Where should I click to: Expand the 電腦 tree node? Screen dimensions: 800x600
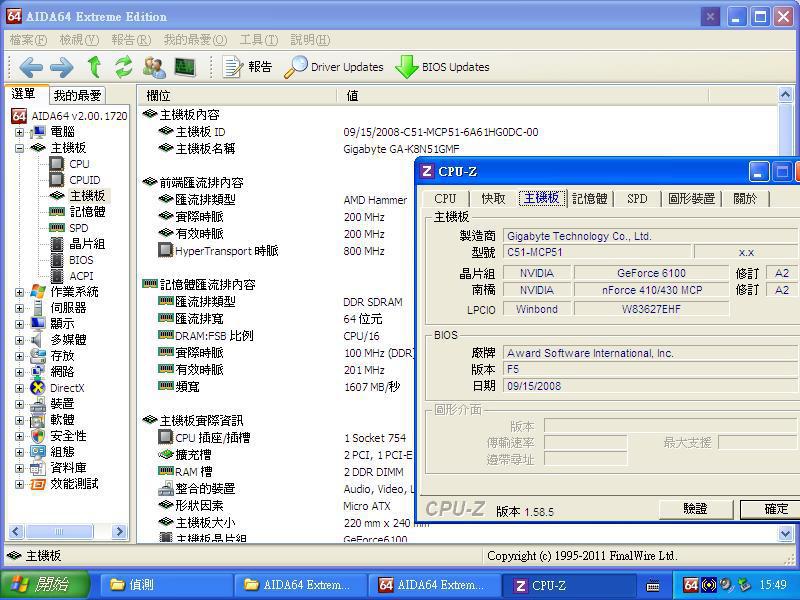point(19,132)
